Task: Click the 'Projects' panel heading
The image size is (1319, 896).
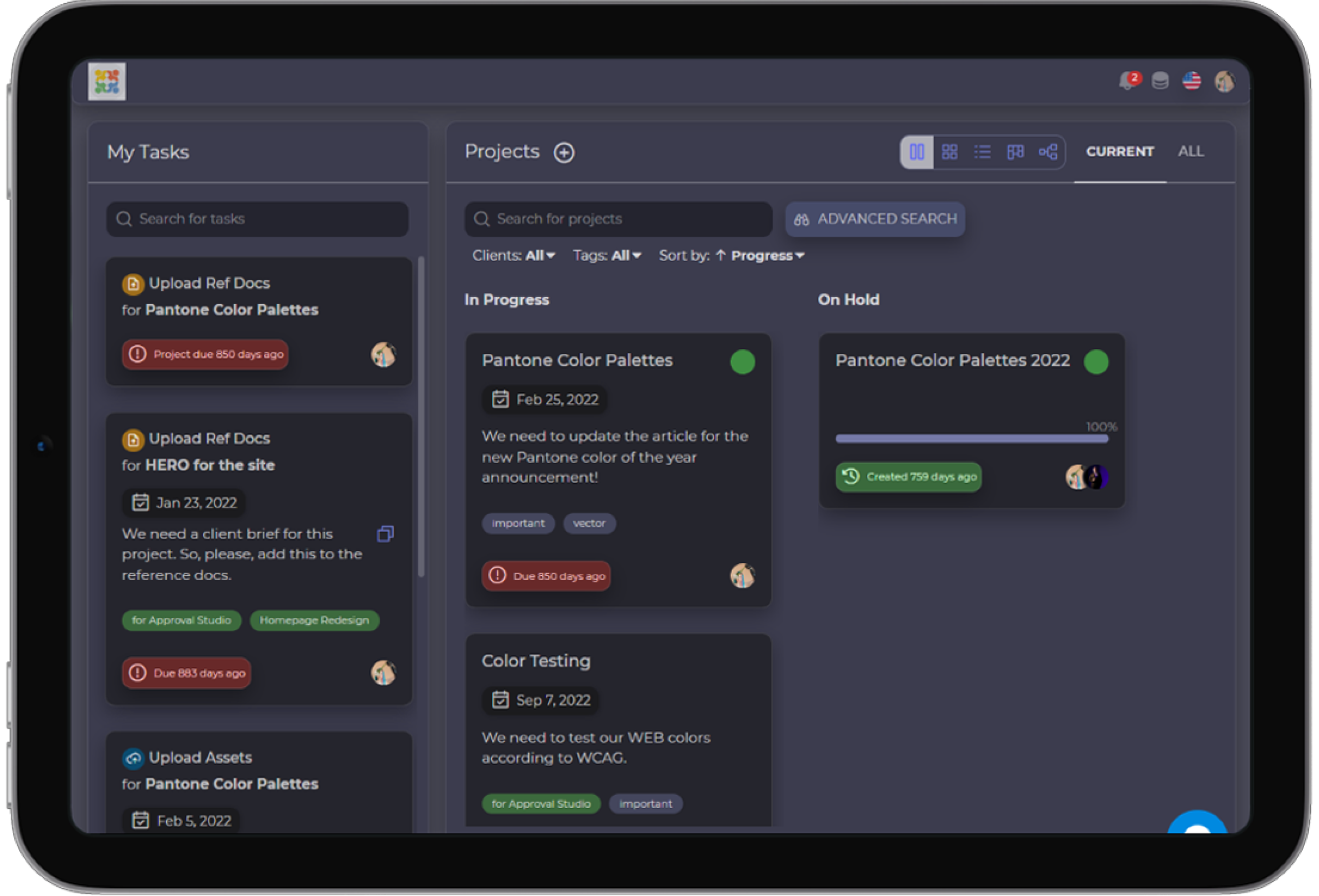Action: [502, 152]
